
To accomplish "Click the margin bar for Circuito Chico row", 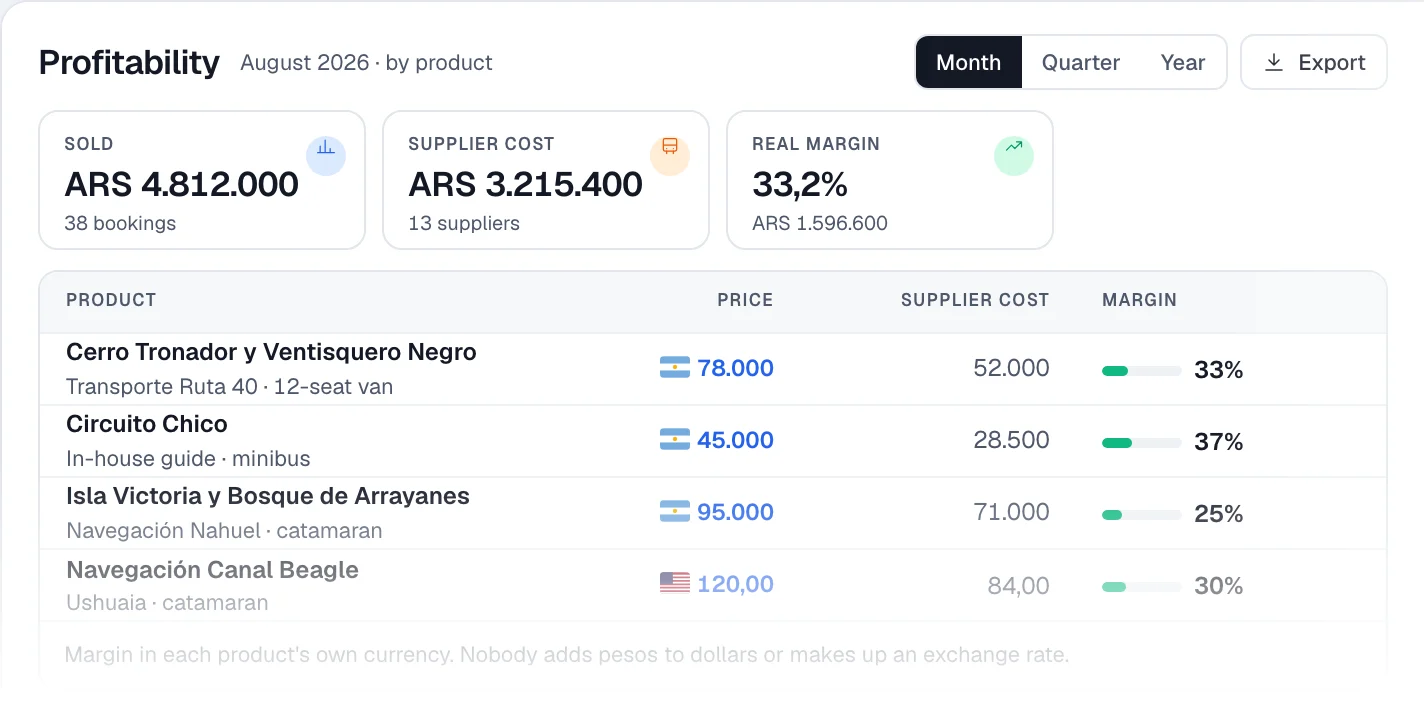I will pos(1142,443).
